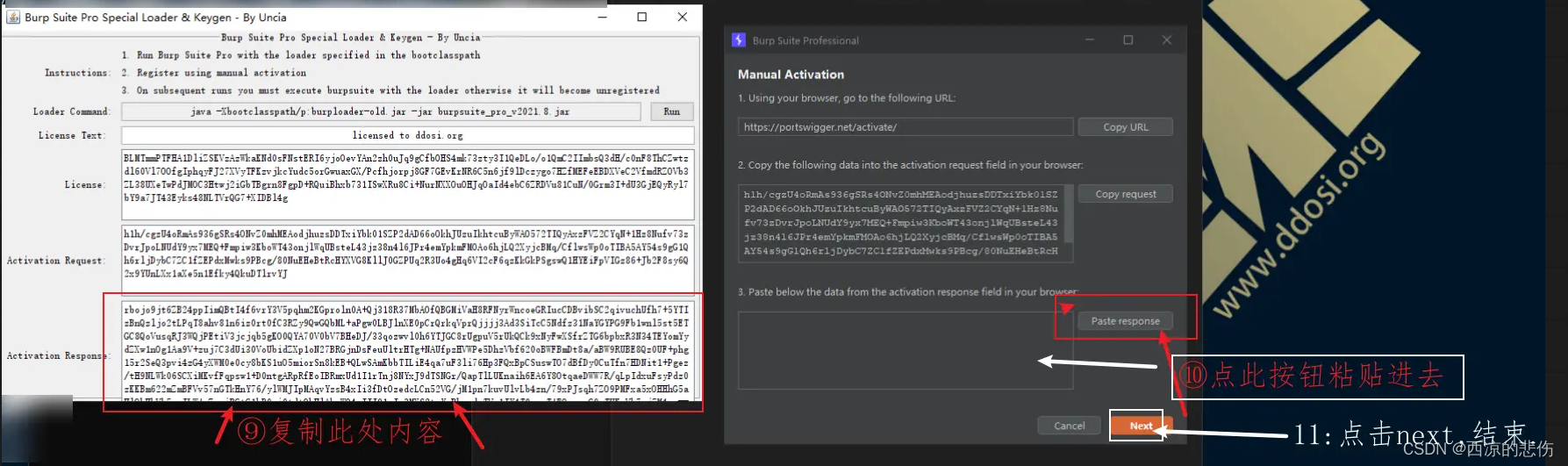Maximize the Burp Suite Professional window
1568x466 pixels.
coord(1128,40)
